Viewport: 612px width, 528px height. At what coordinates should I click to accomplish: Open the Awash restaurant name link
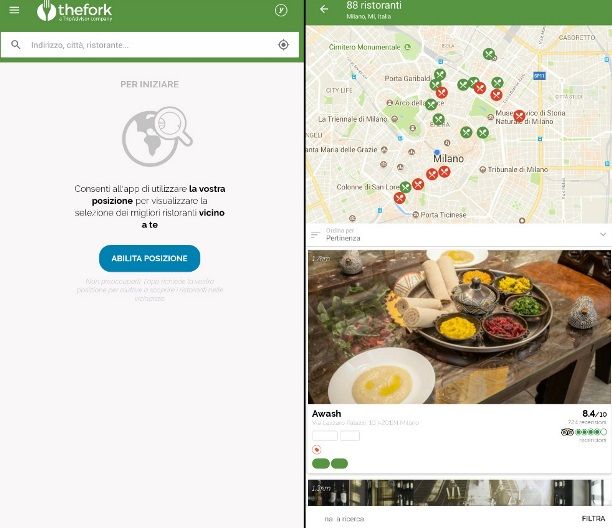point(327,413)
